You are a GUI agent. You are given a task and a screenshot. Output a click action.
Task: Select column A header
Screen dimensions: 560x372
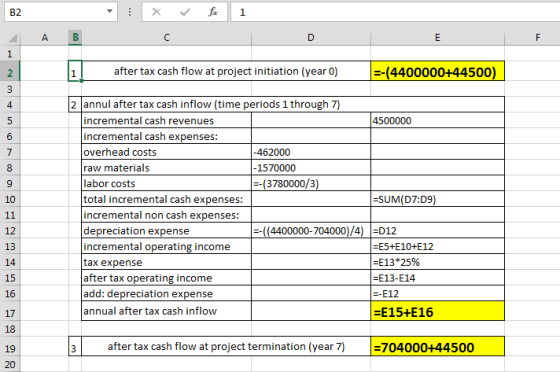[x=45, y=37]
